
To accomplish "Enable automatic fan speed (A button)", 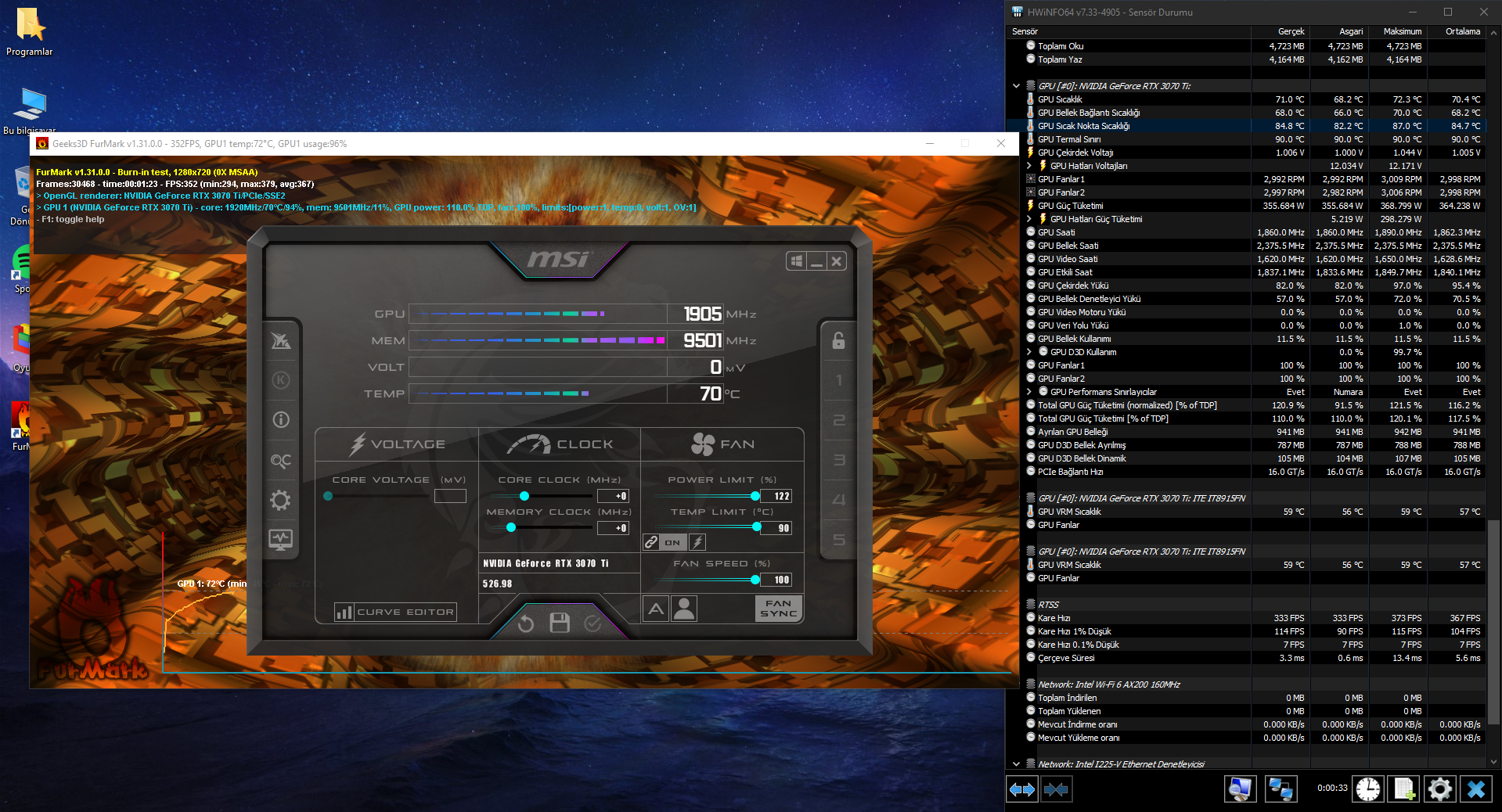I will tap(656, 609).
